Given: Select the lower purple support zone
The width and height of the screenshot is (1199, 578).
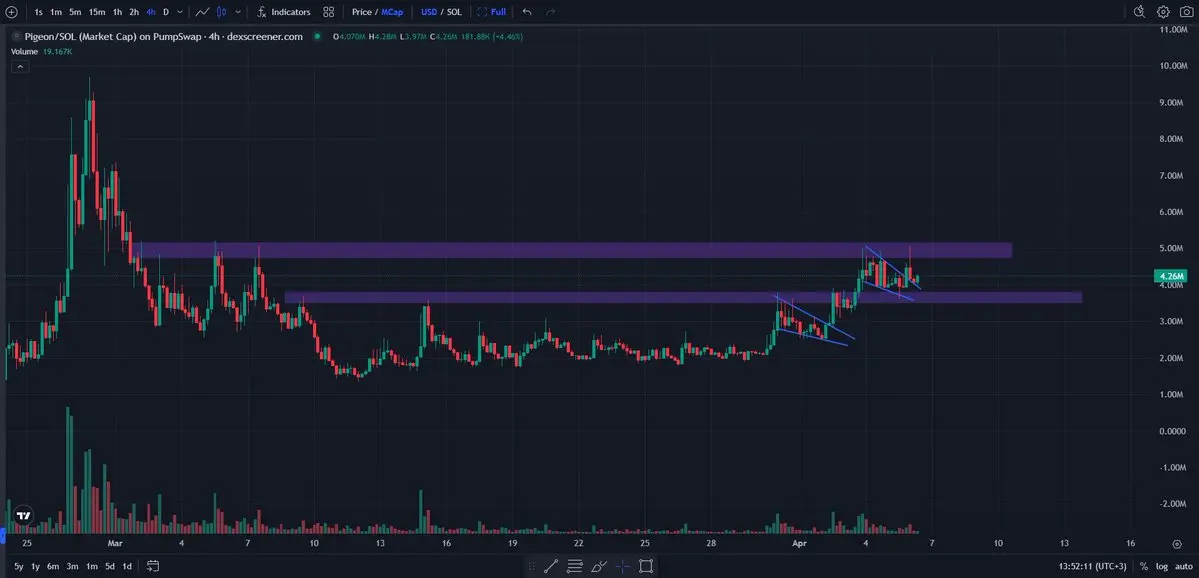Looking at the screenshot, I should [683, 297].
